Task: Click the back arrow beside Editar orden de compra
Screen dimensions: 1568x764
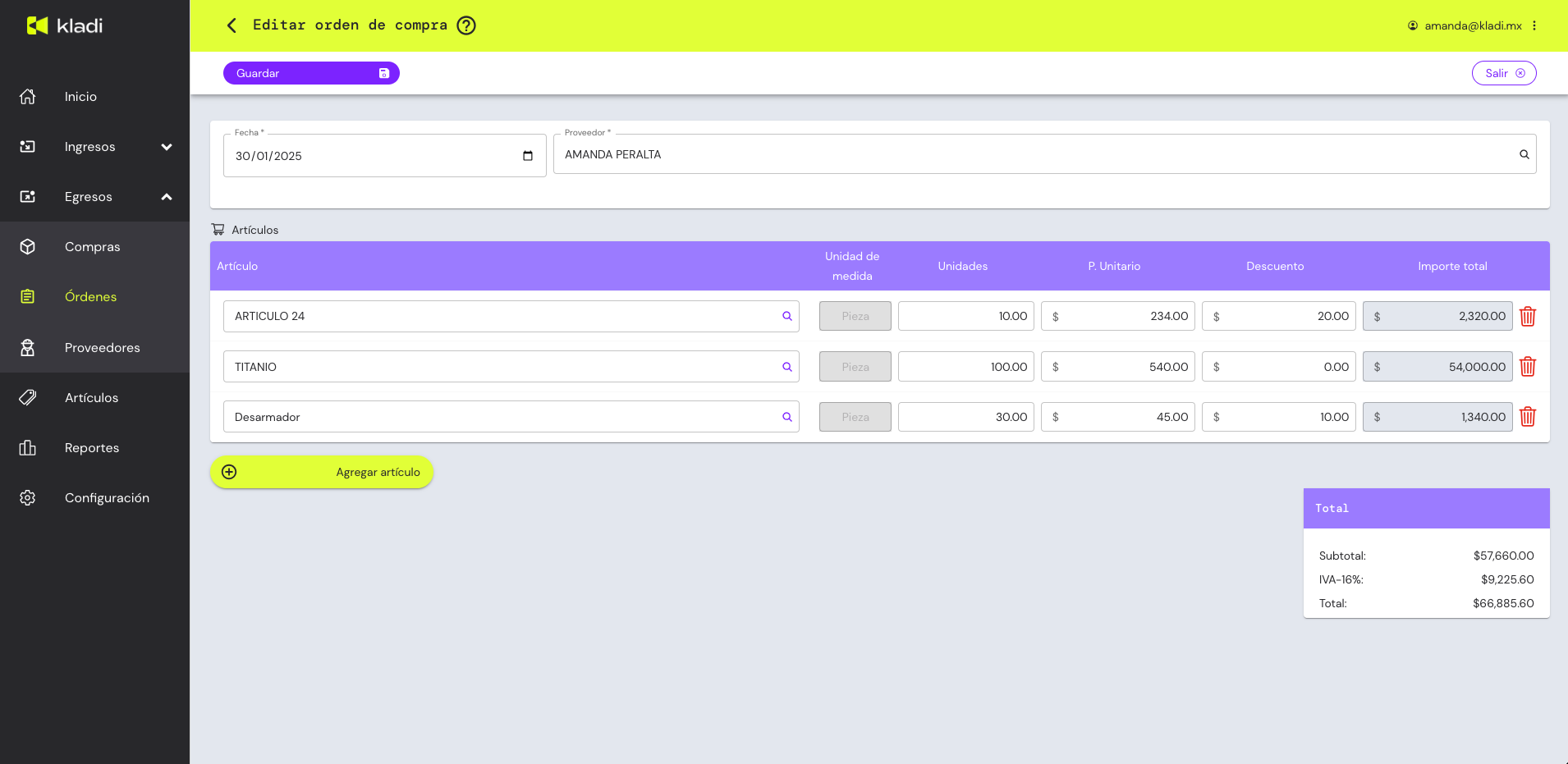Action: click(232, 25)
